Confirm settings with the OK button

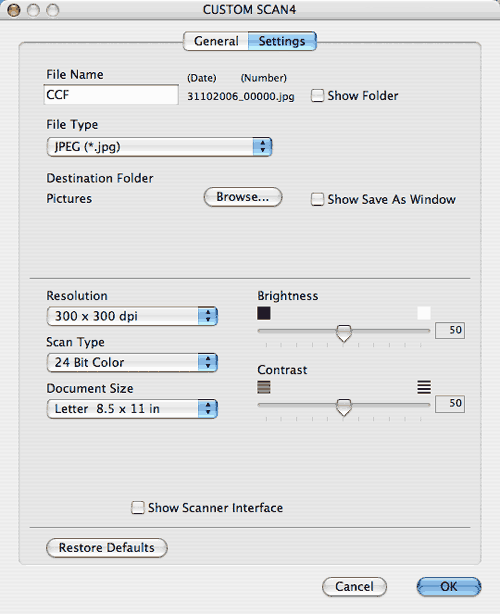pos(449,587)
